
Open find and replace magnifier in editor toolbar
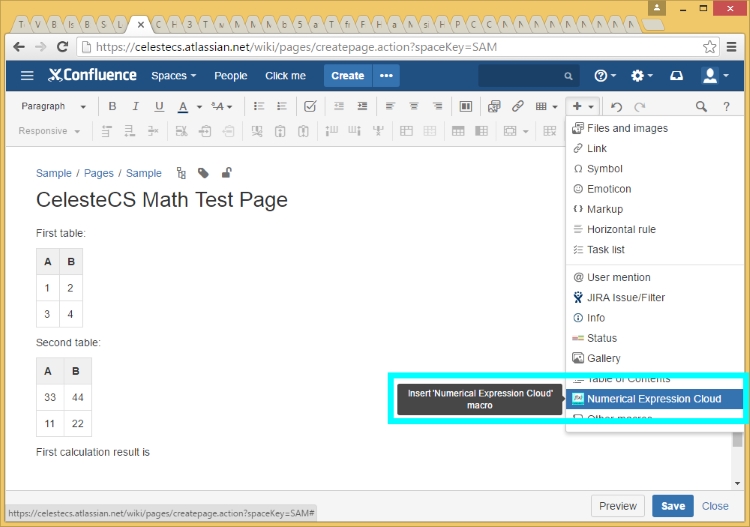pos(701,106)
